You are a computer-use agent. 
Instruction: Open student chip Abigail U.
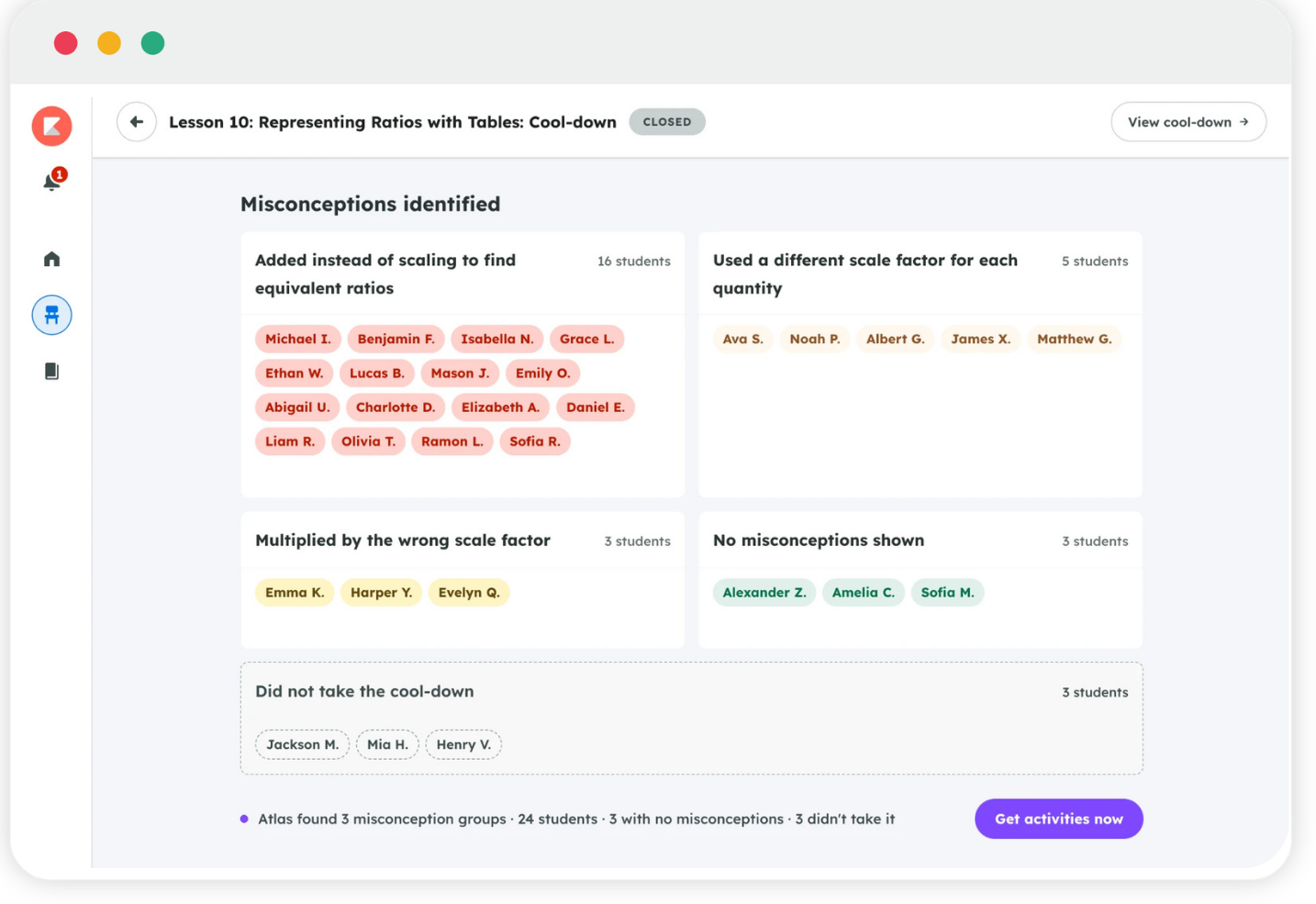tap(297, 407)
